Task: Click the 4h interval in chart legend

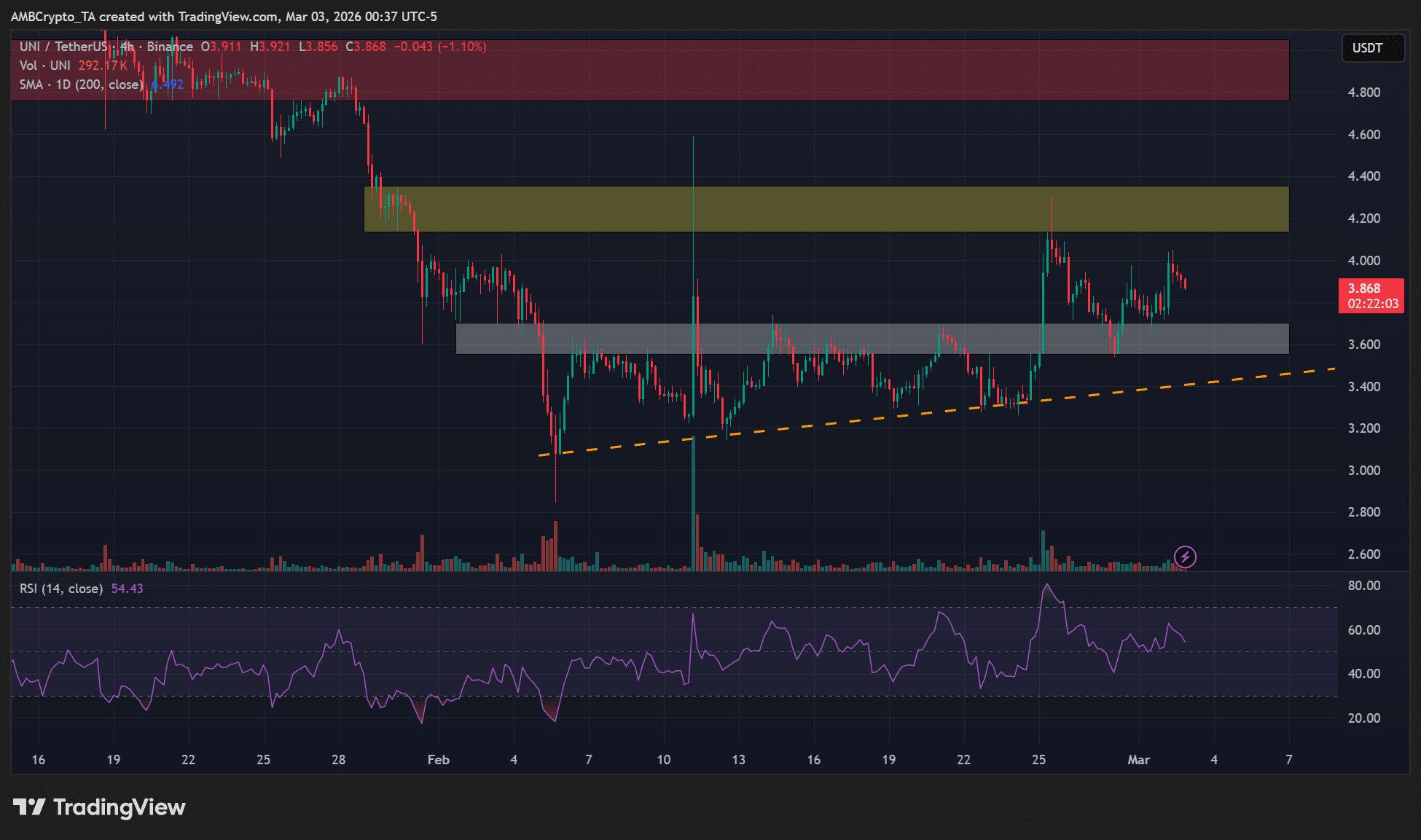Action: coord(127,47)
